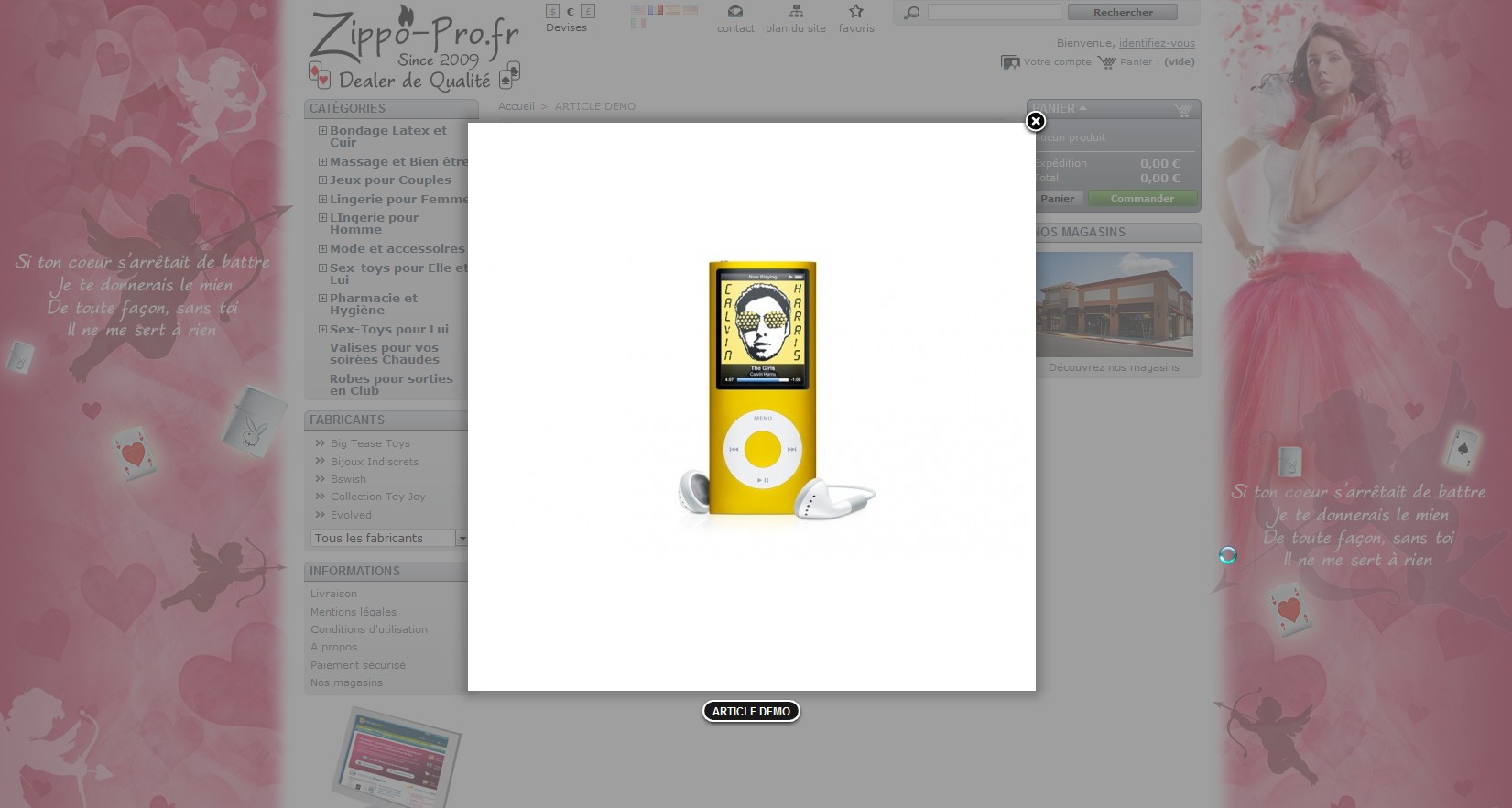The width and height of the screenshot is (1512, 808).
Task: Open the Evolved manufacturer link
Action: (351, 515)
